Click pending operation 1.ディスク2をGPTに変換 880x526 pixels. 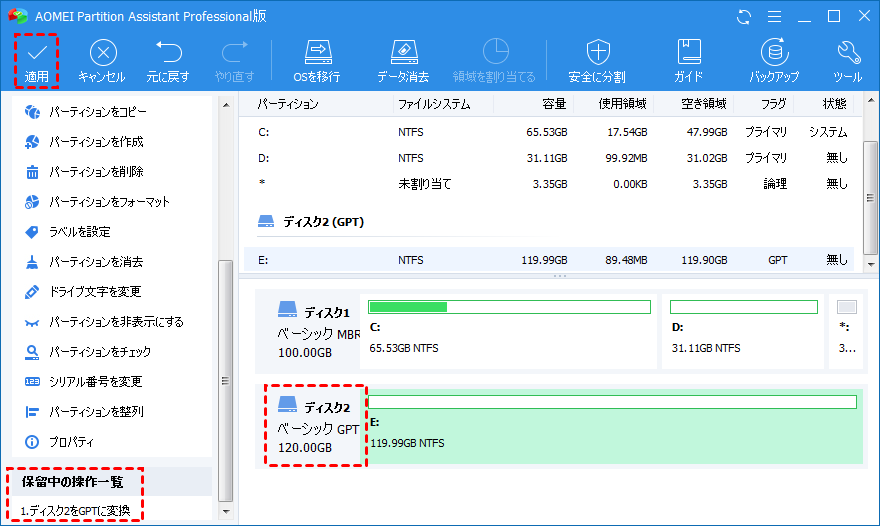(75, 511)
